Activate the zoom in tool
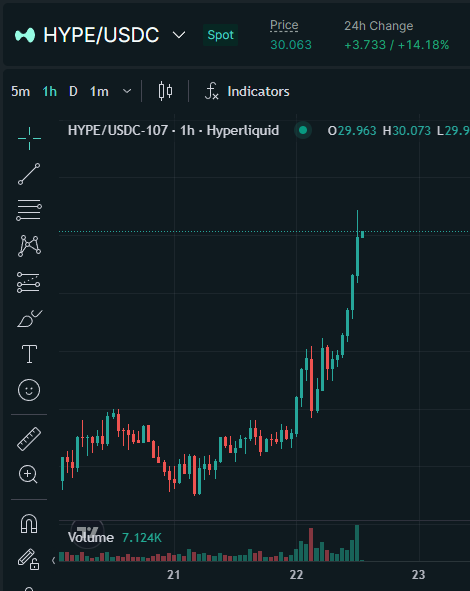Image resolution: width=470 pixels, height=591 pixels. coord(28,474)
